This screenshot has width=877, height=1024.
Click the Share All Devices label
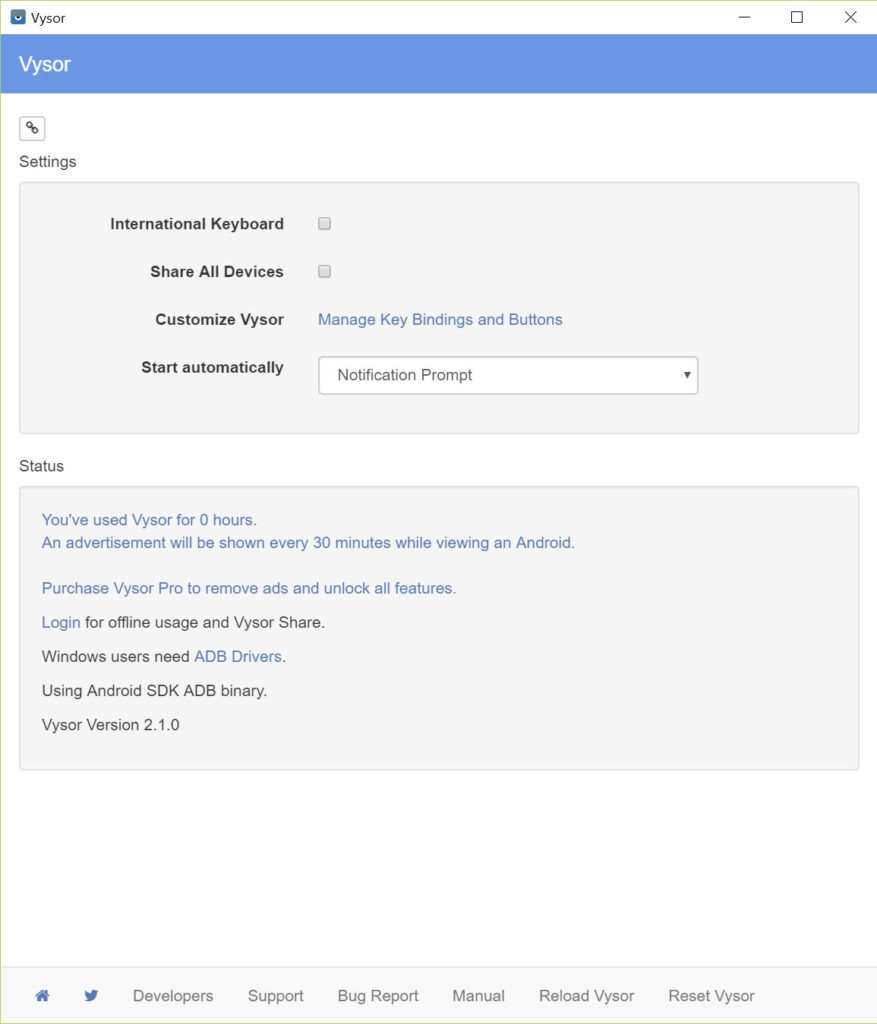(x=217, y=272)
